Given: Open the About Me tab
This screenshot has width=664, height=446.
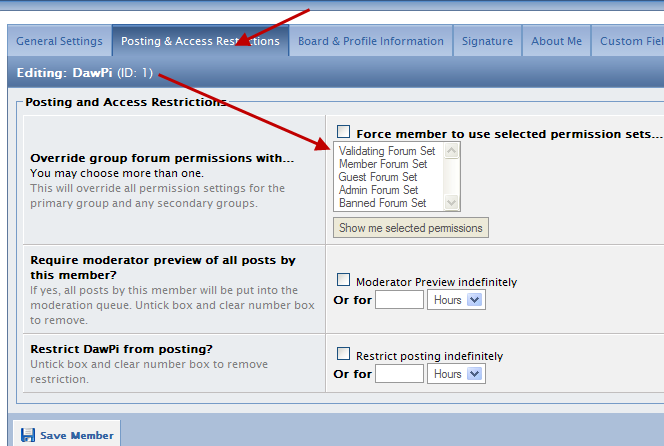Looking at the screenshot, I should (556, 41).
